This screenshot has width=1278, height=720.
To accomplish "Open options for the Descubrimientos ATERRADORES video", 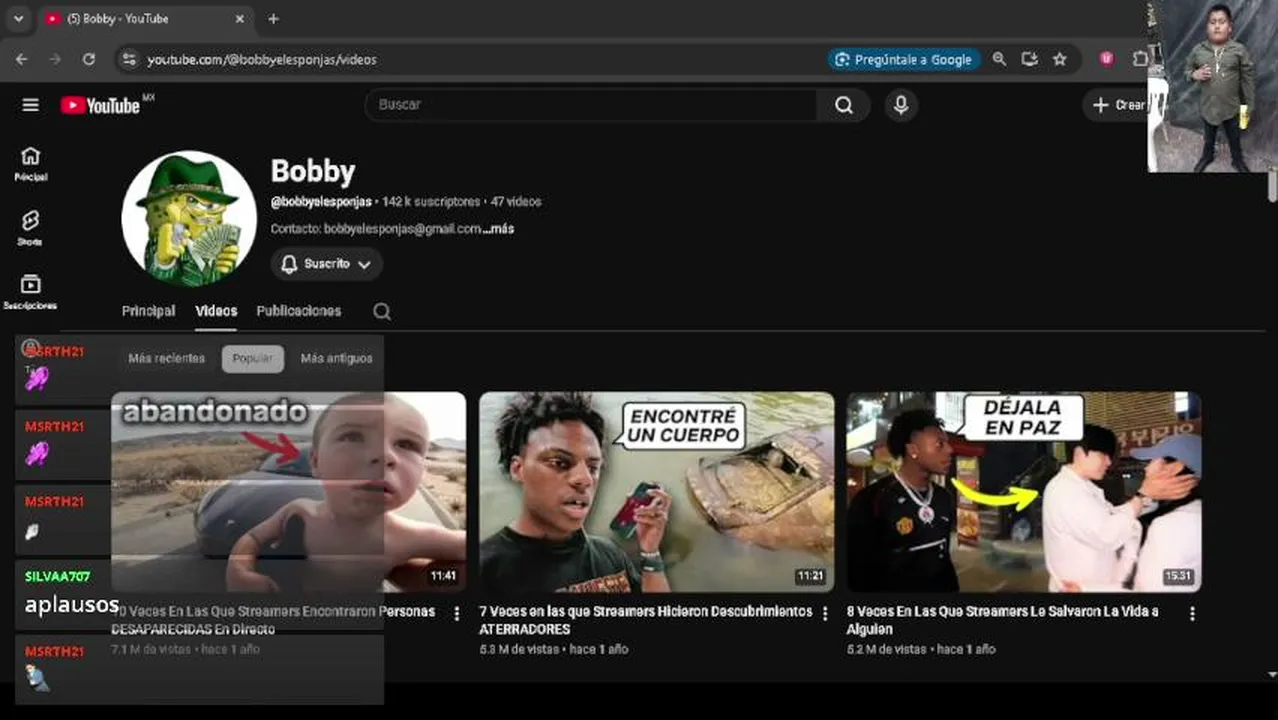I will [825, 613].
